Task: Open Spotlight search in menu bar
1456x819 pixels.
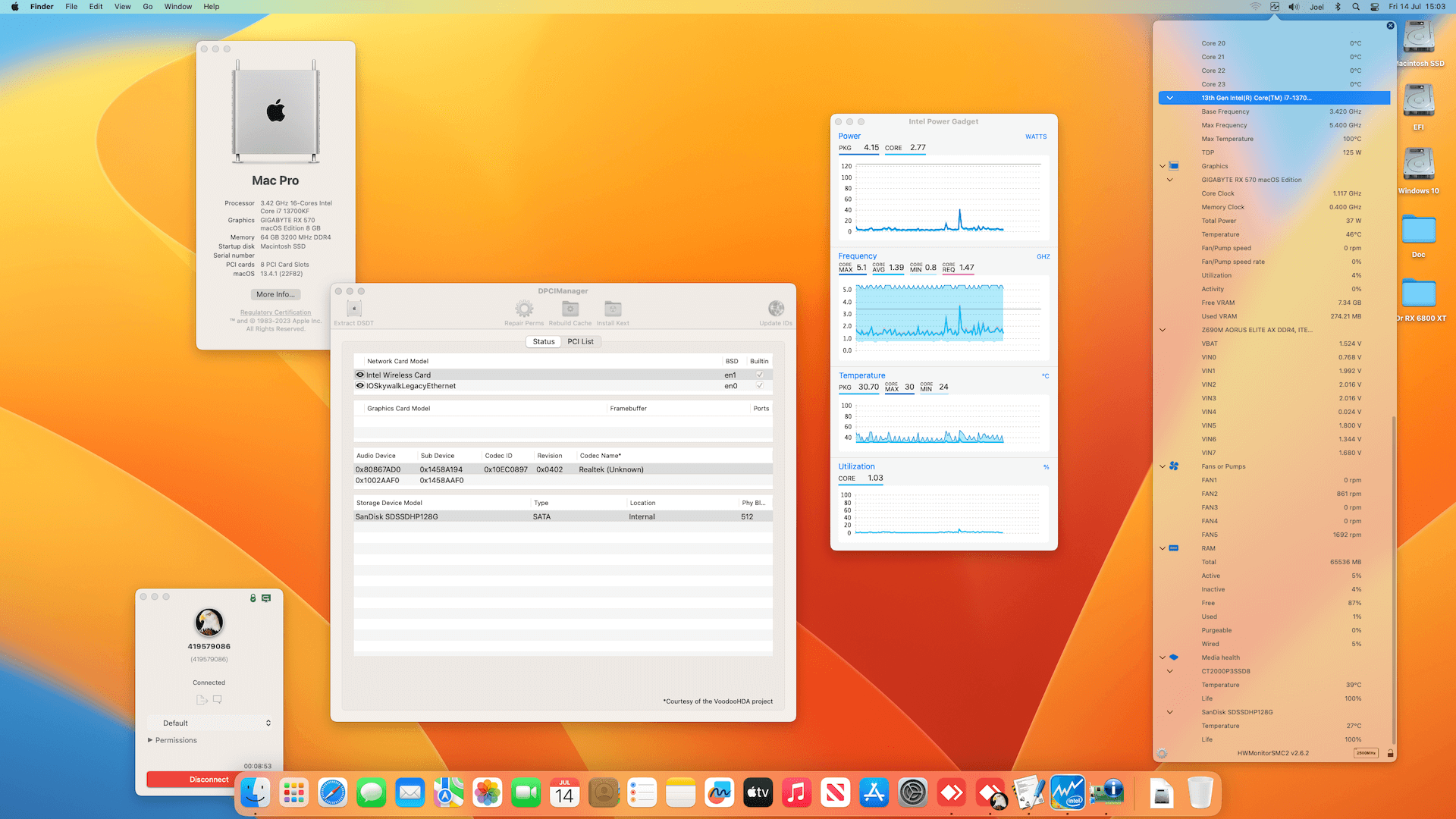Action: pyautogui.click(x=1356, y=7)
